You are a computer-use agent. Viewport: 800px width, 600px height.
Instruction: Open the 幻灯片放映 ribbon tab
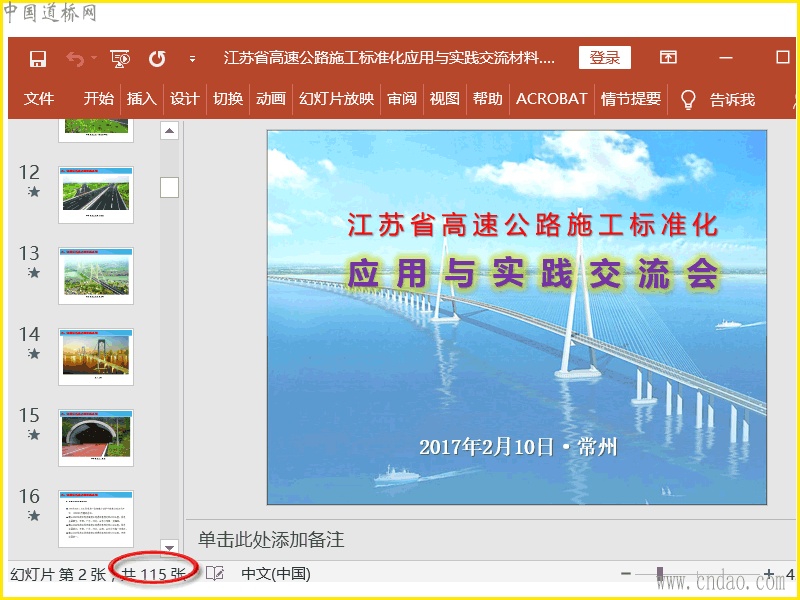[x=336, y=98]
